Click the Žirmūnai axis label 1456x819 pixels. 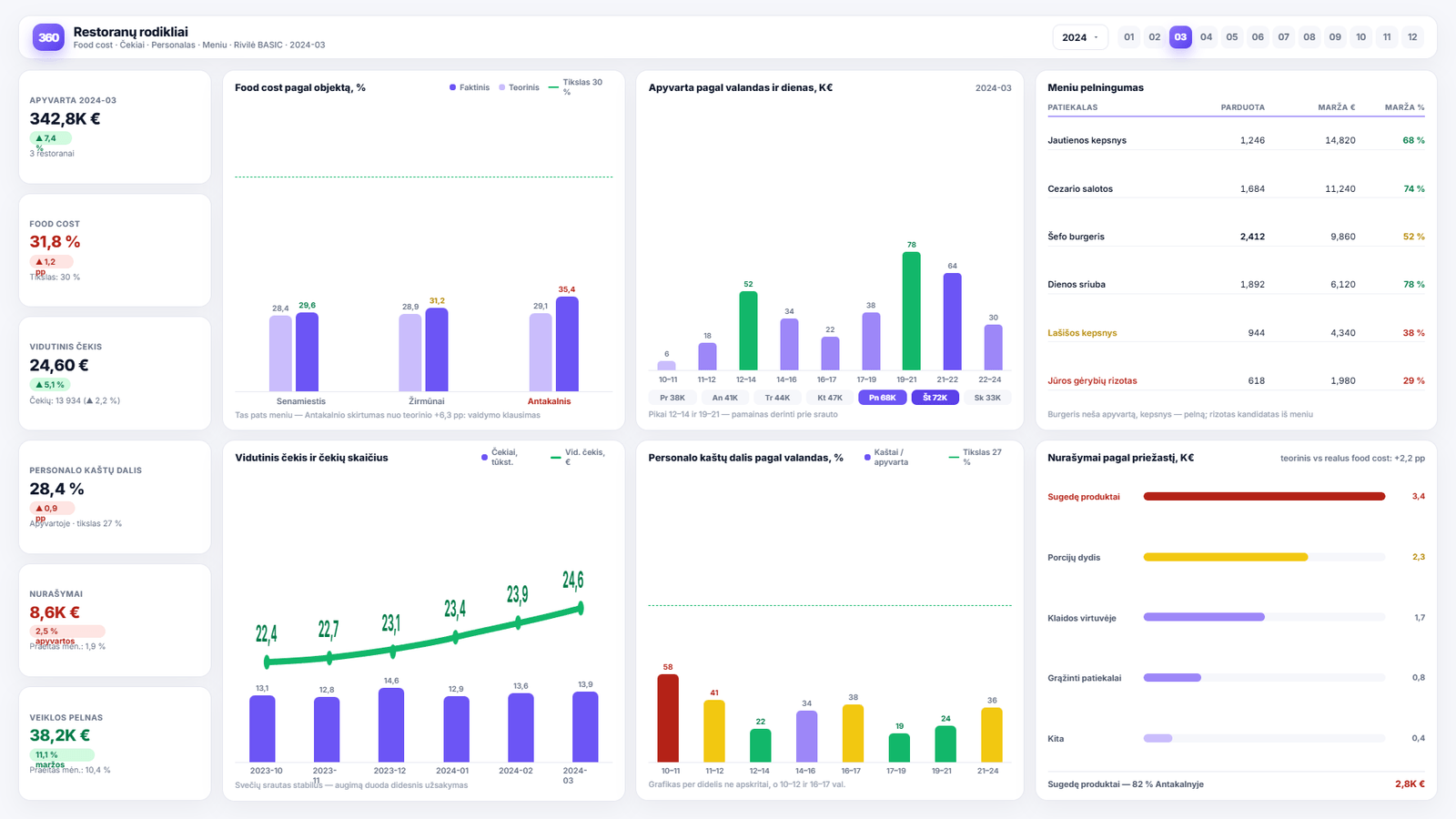click(427, 401)
